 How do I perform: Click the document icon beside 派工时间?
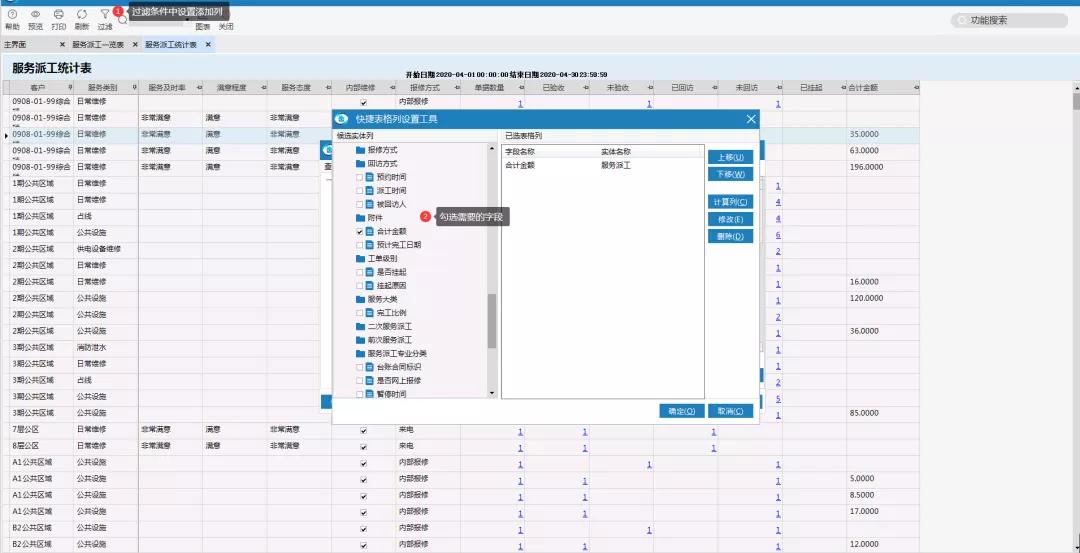click(370, 191)
